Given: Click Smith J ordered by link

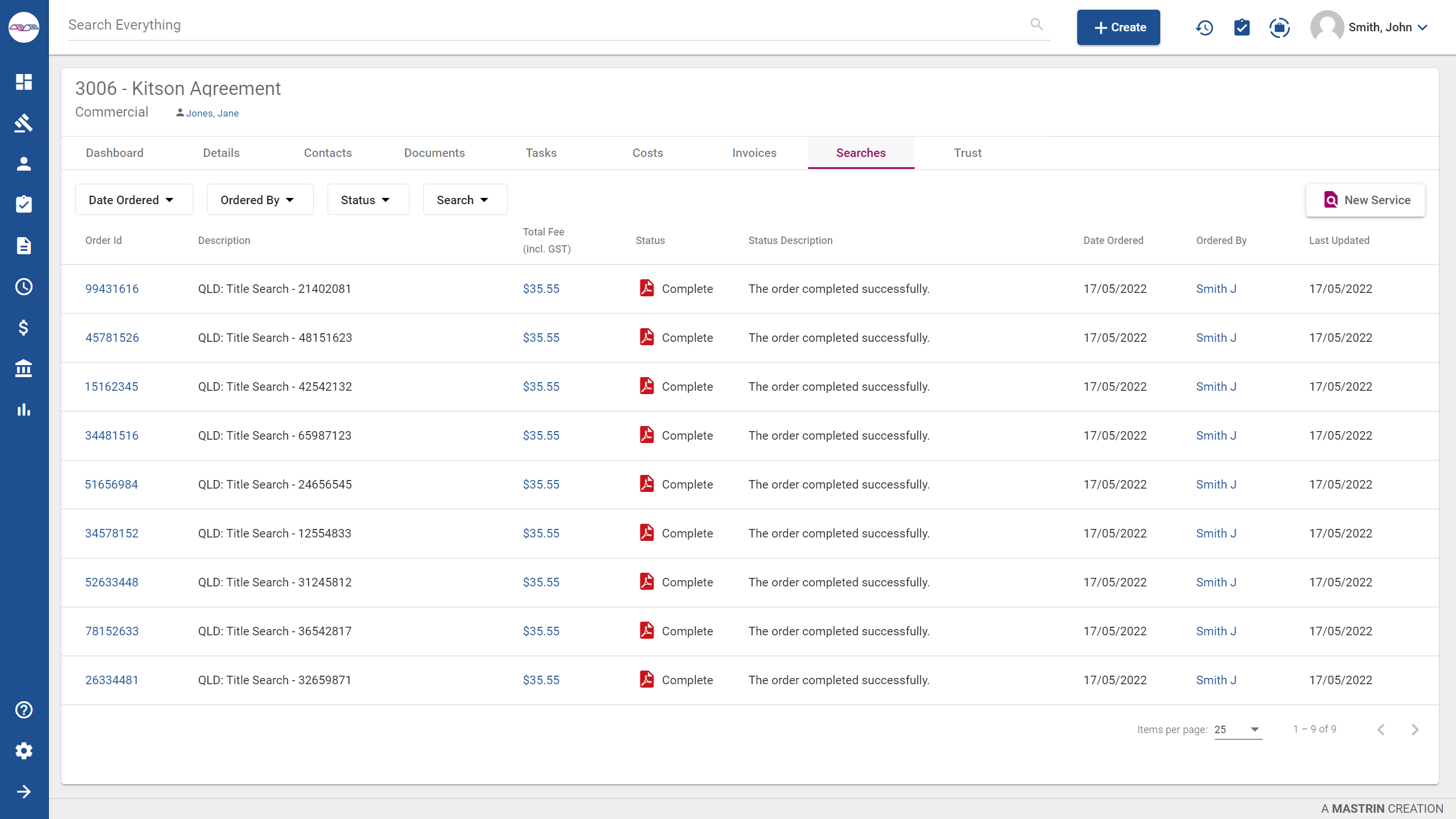Looking at the screenshot, I should [x=1216, y=288].
